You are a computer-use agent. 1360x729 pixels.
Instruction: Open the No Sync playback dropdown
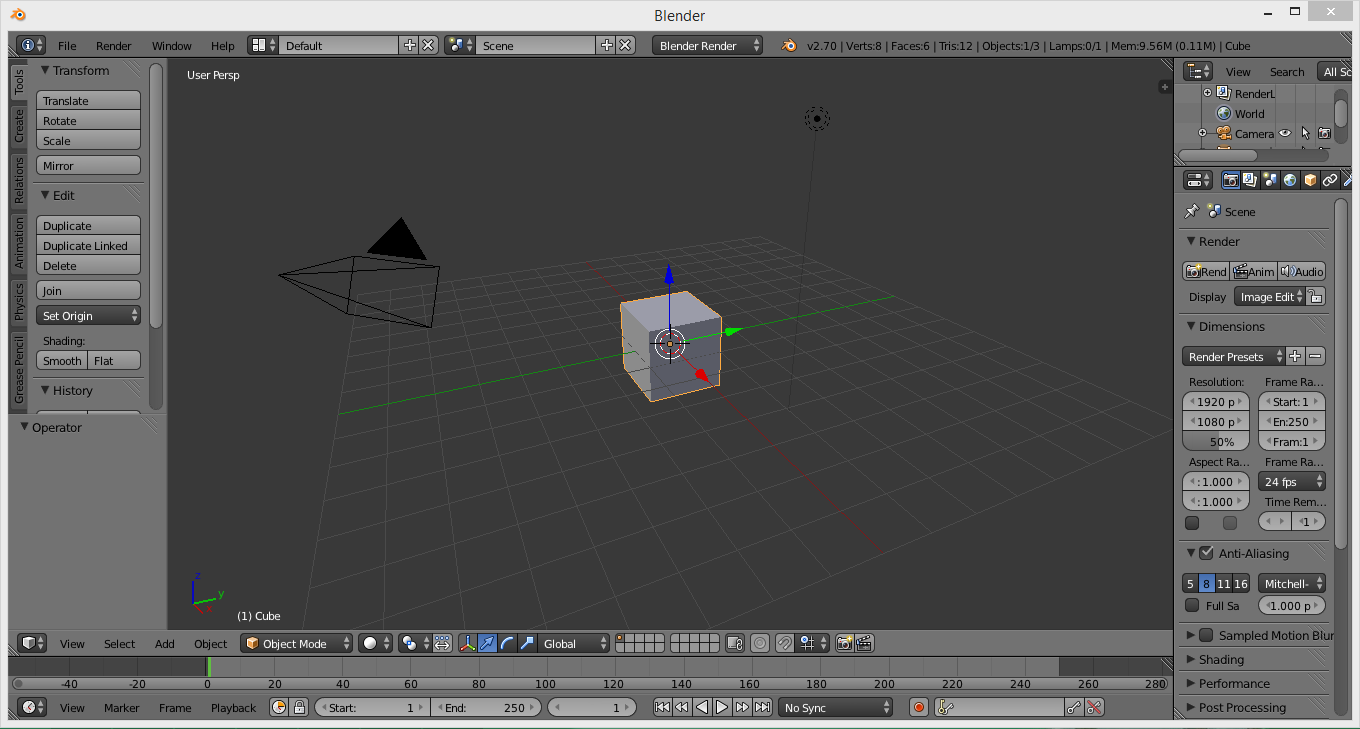click(835, 707)
